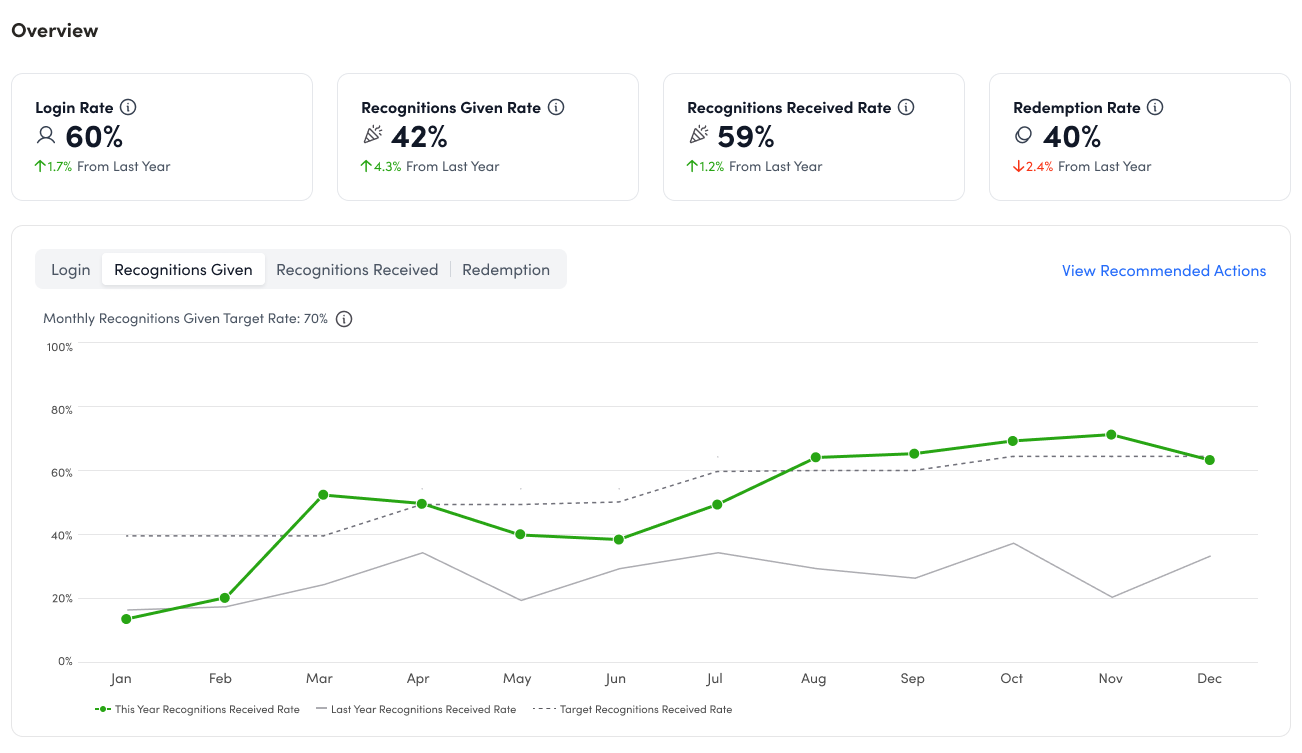Click the redemption icon beside 40%
The image size is (1302, 753).
pyautogui.click(x=1023, y=136)
